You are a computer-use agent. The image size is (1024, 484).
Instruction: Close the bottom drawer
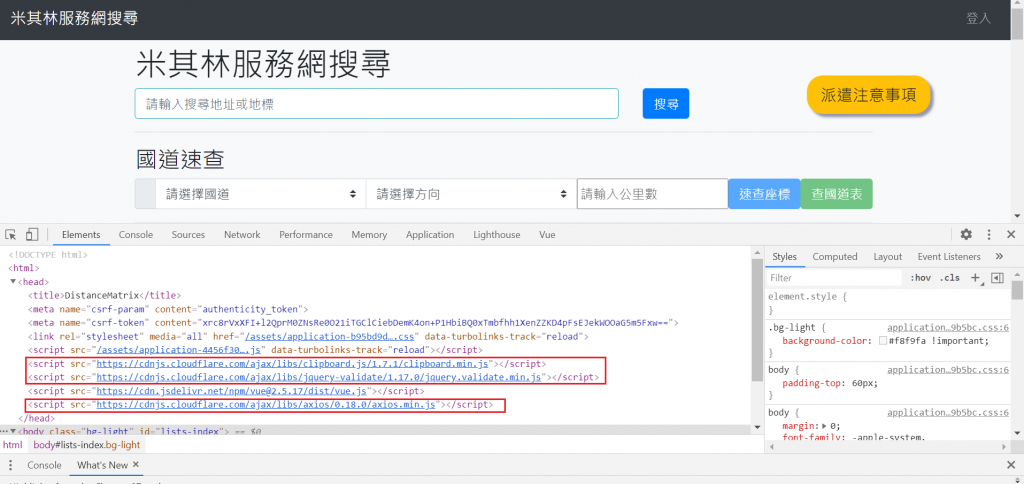(x=1011, y=465)
